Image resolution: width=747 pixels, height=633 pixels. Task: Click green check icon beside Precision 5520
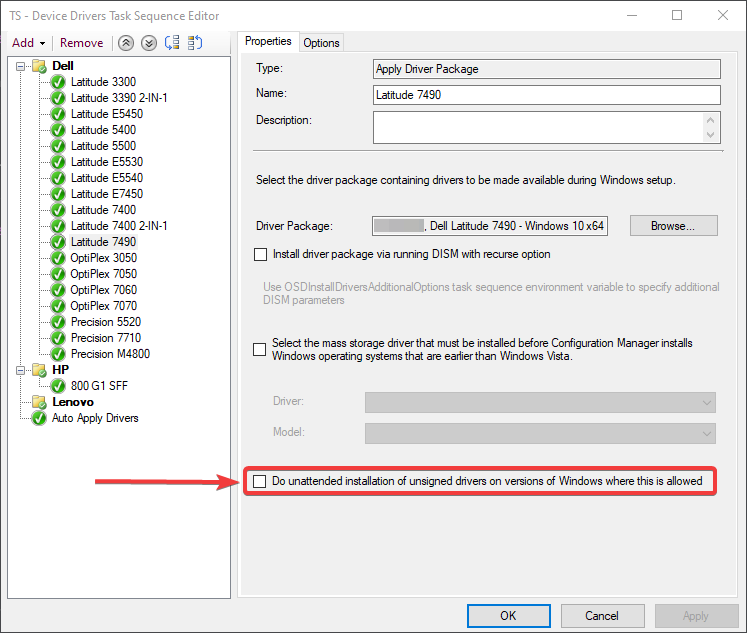click(58, 322)
